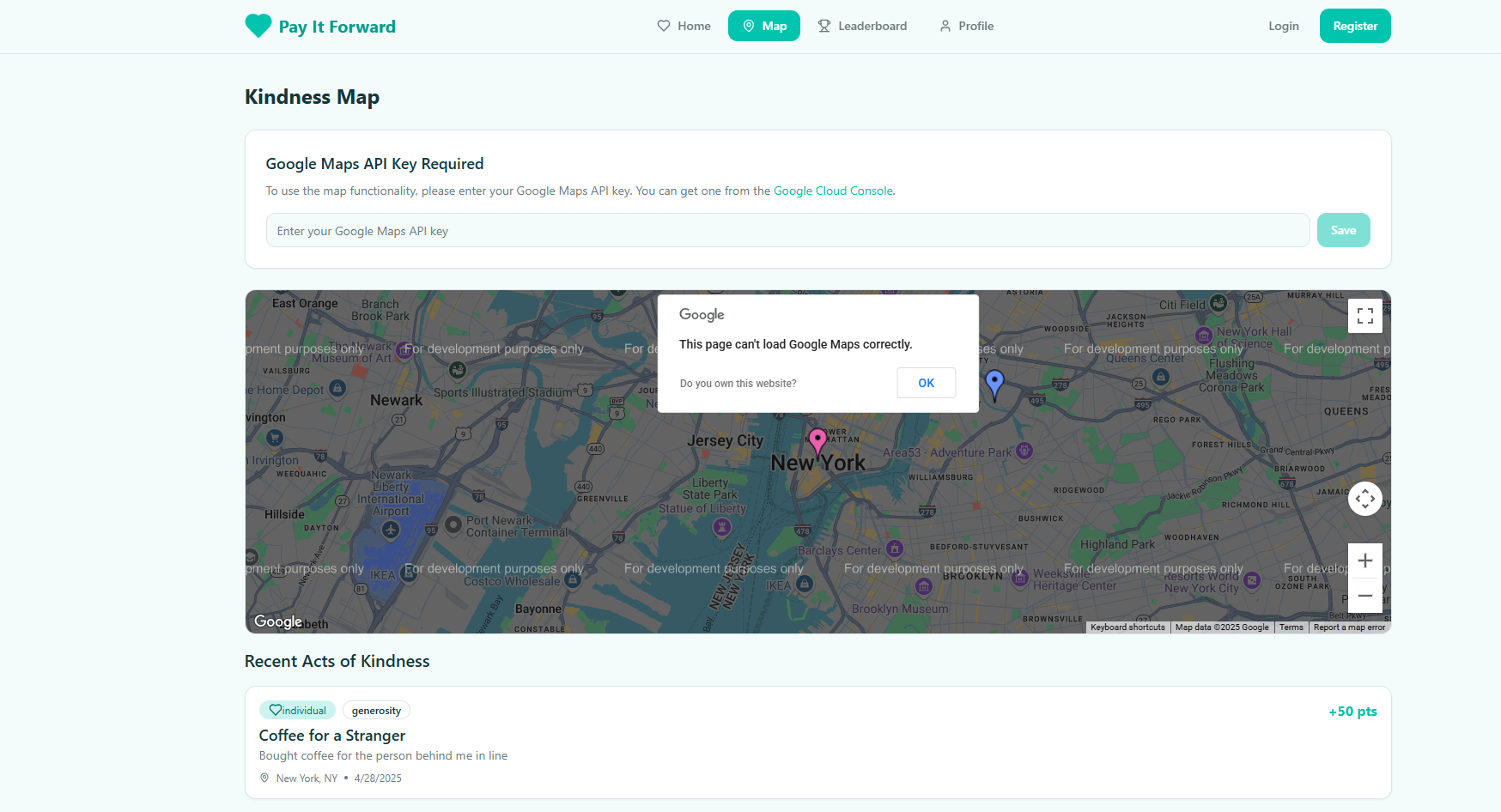This screenshot has height=812, width=1501.
Task: Toggle fullscreen view on the map
Action: coord(1365,316)
